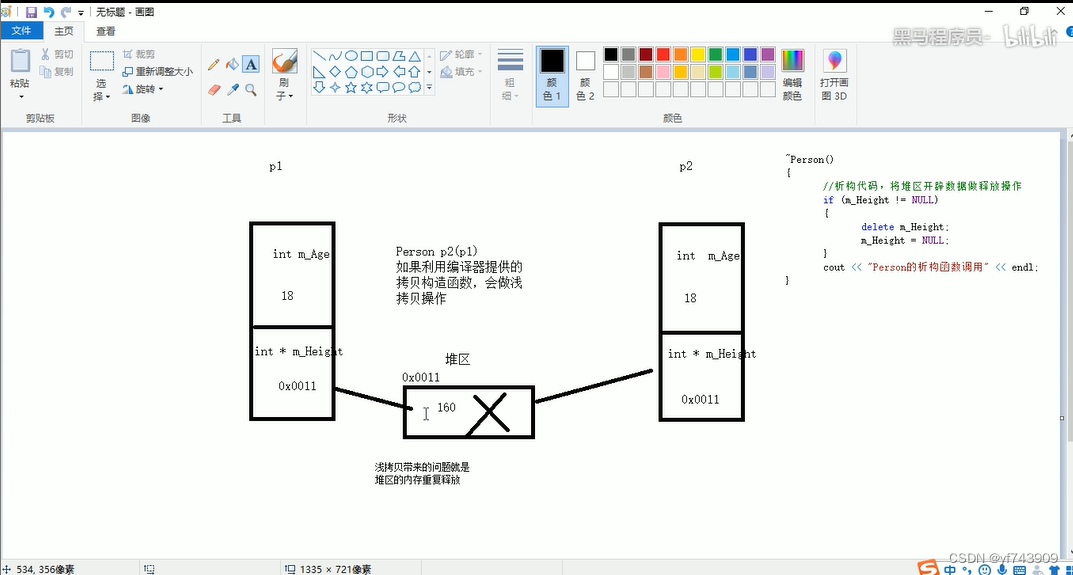The image size is (1073, 575).
Task: Select the Text tool
Action: point(251,64)
